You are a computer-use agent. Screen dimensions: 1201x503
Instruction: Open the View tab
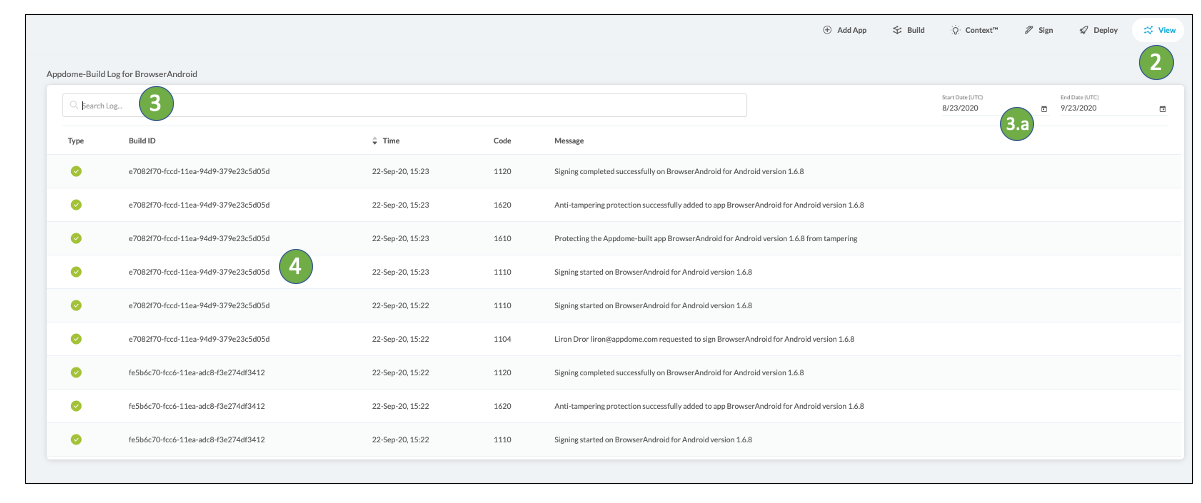pos(1158,31)
